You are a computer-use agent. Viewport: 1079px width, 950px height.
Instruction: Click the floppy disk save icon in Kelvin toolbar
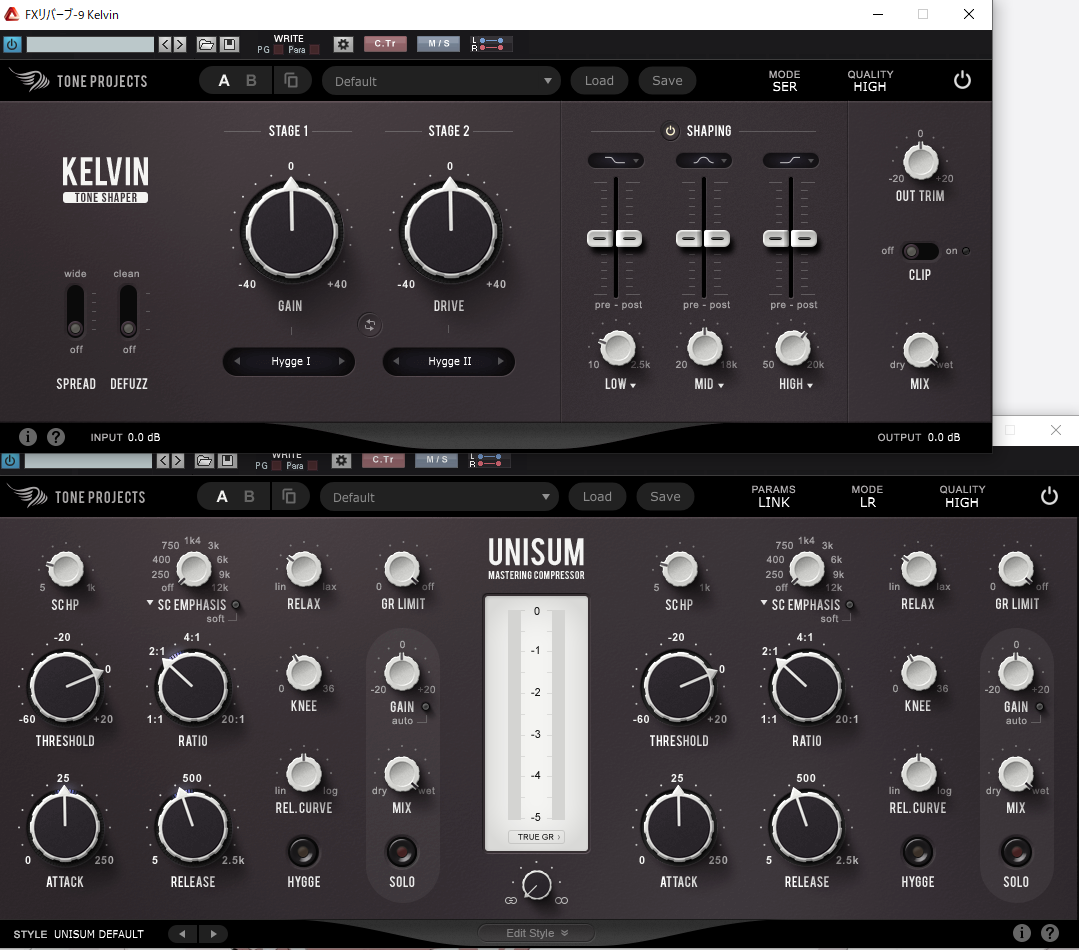pos(229,45)
